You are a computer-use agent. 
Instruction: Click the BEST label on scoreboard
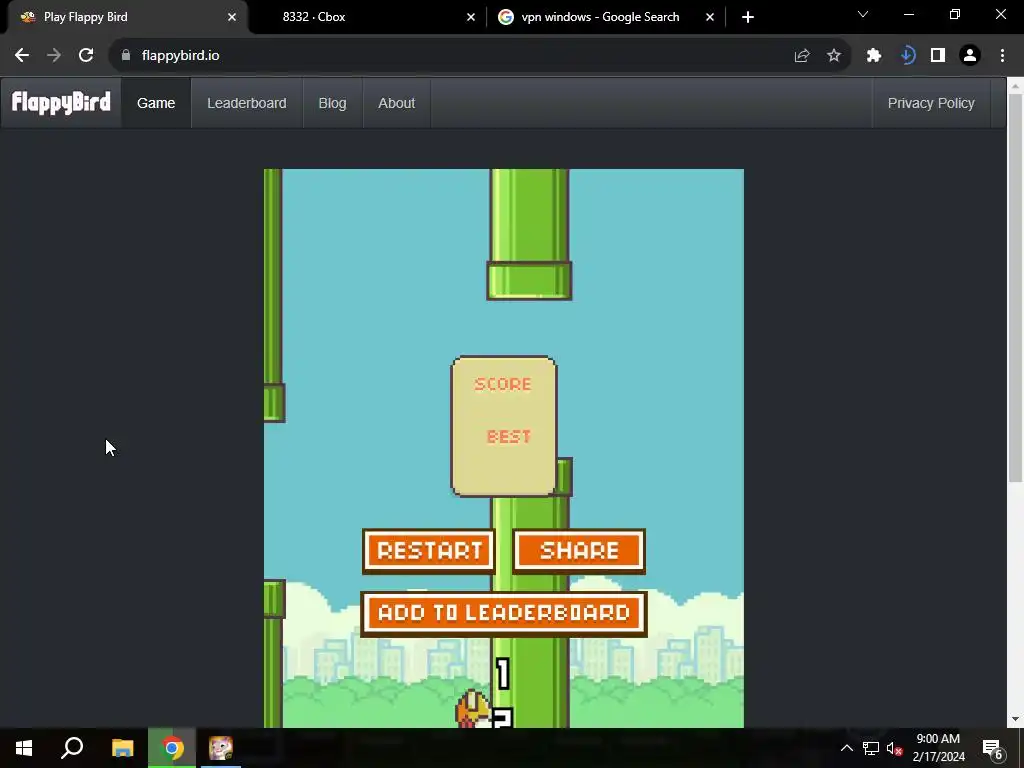click(x=509, y=437)
